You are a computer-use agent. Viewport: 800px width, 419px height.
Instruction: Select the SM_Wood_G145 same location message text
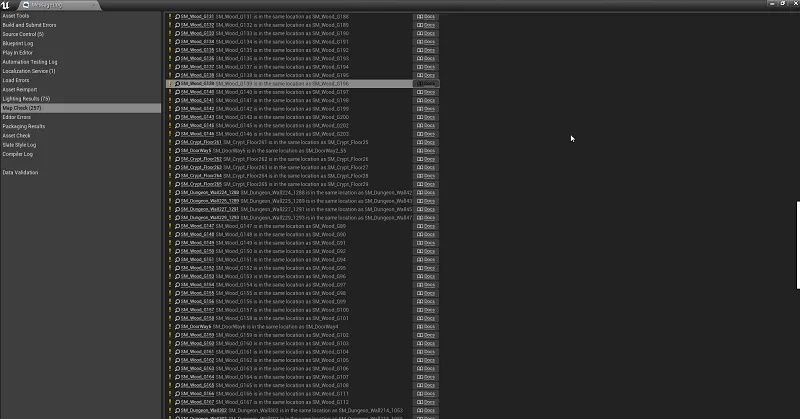point(282,126)
